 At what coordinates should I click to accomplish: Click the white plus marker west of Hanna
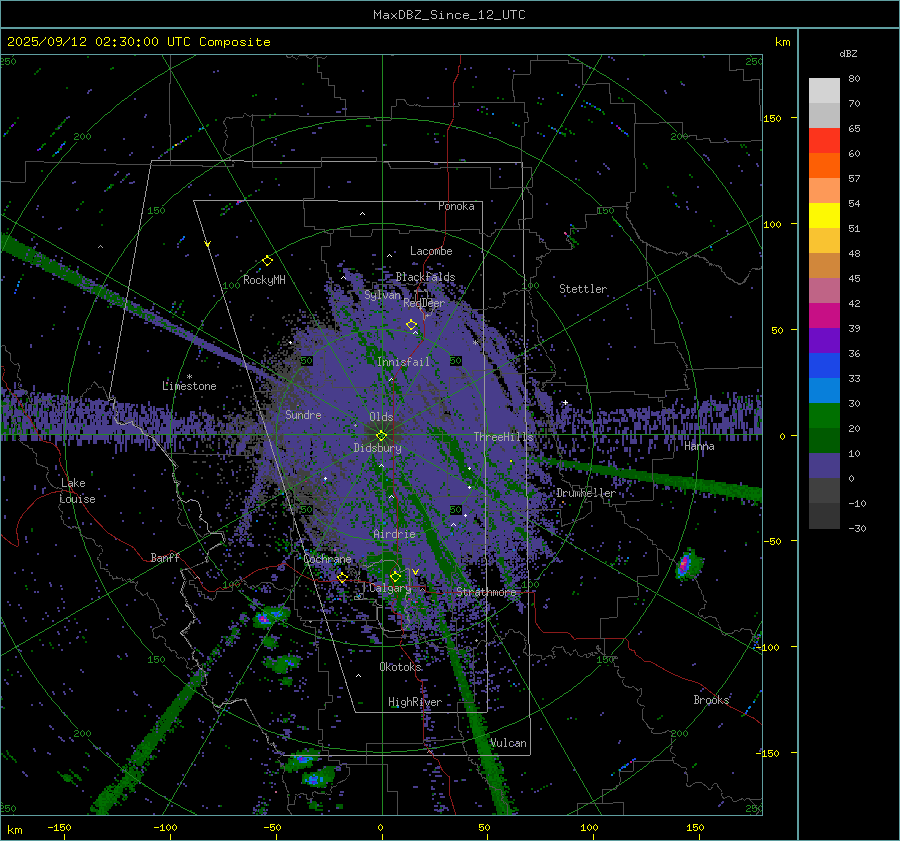click(x=565, y=402)
